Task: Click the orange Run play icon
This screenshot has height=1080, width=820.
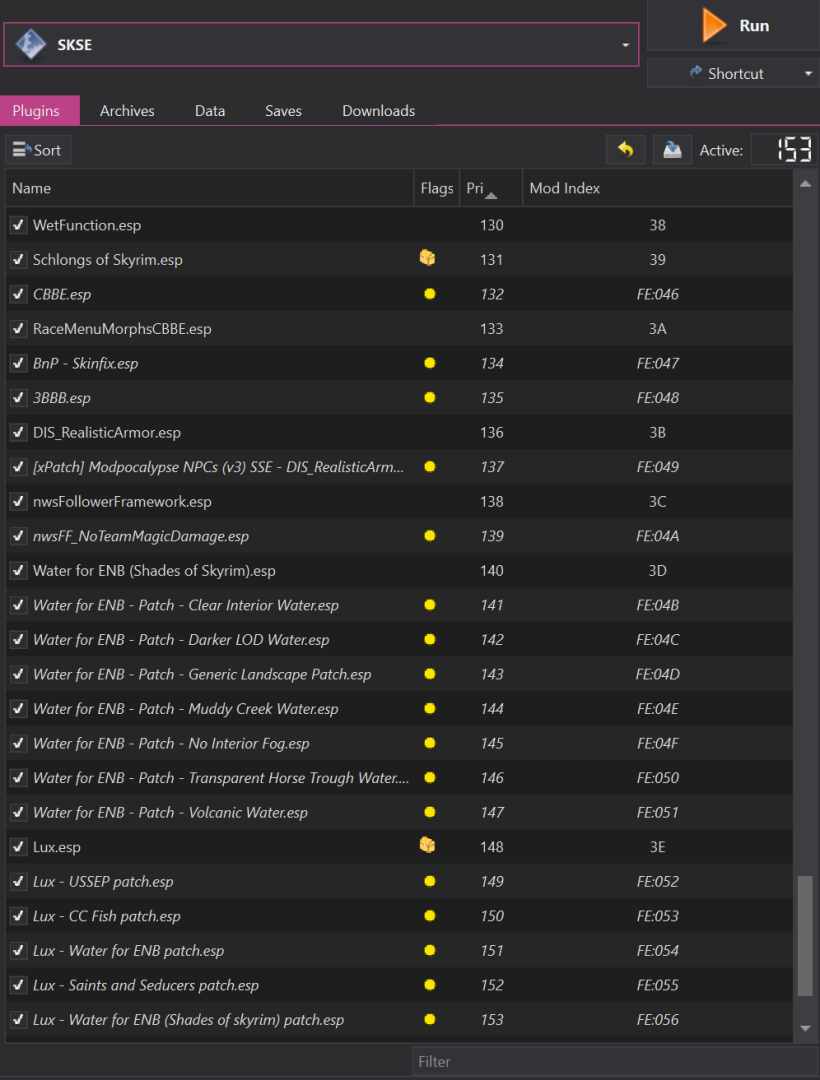Action: (x=713, y=25)
